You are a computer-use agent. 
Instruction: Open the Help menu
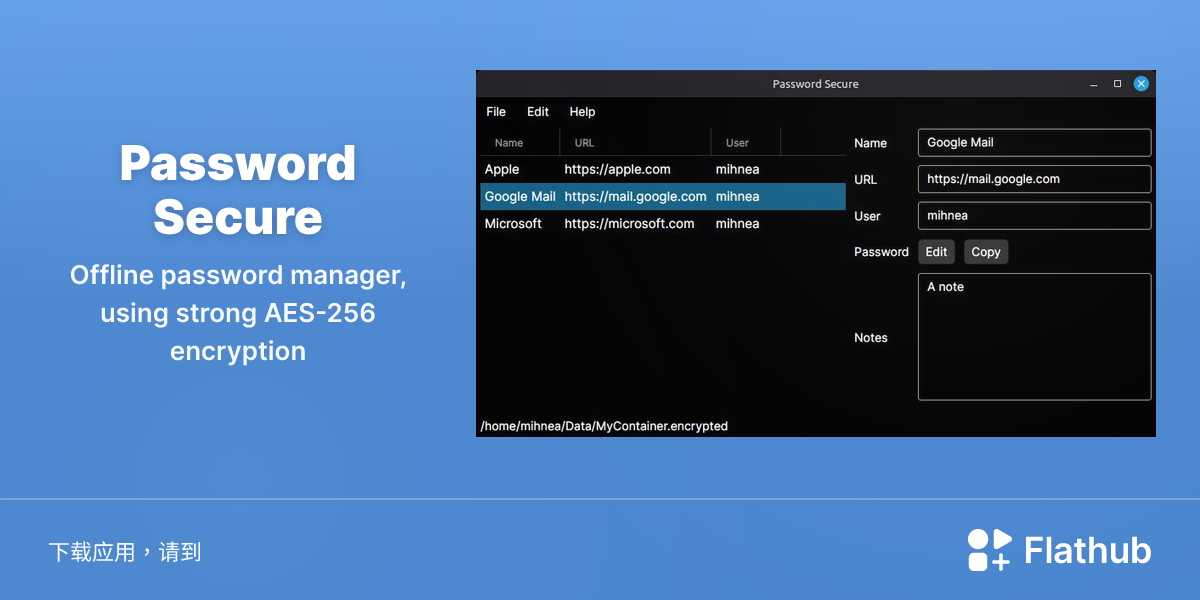tap(582, 112)
